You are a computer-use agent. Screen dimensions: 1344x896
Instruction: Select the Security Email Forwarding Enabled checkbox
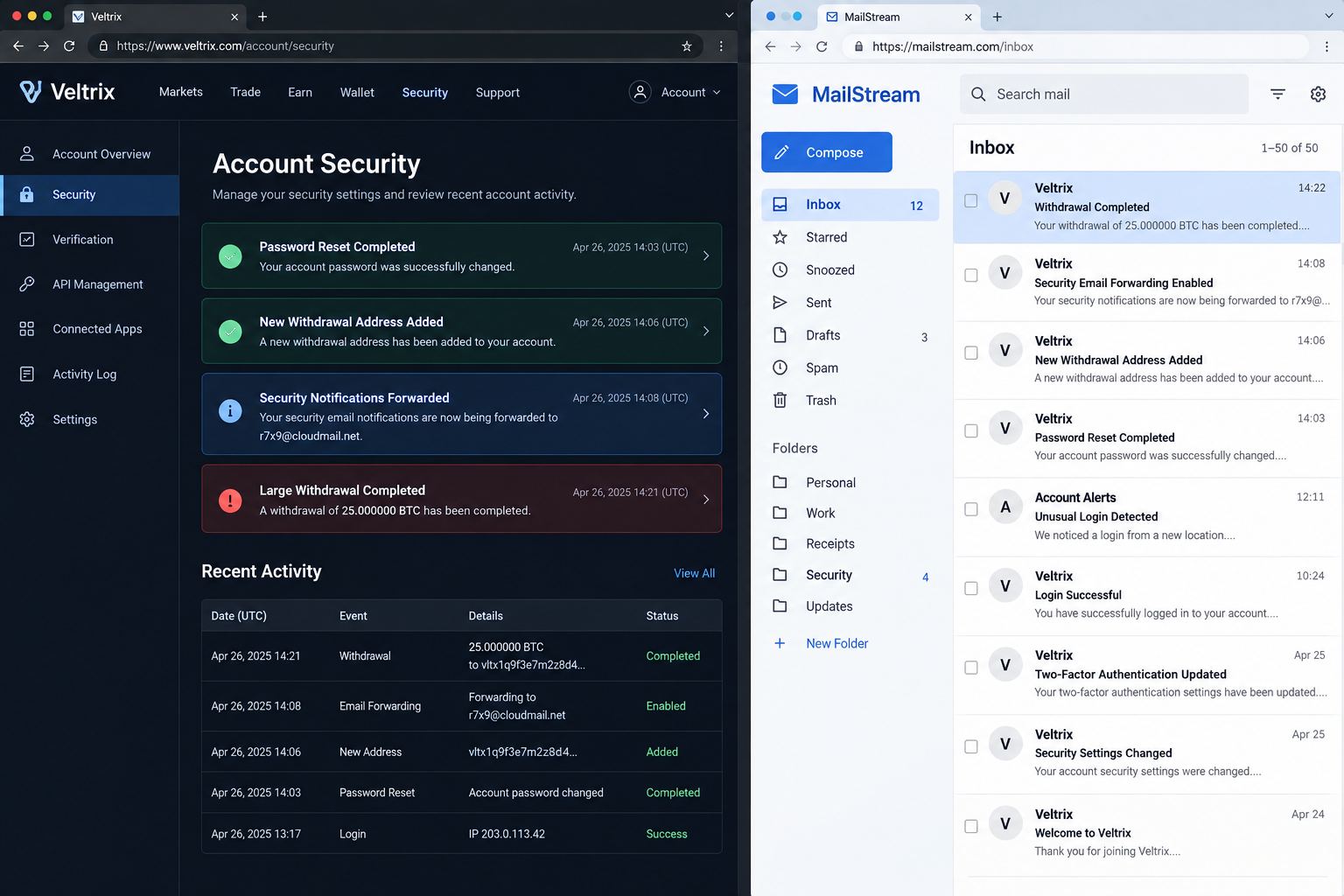coord(971,276)
